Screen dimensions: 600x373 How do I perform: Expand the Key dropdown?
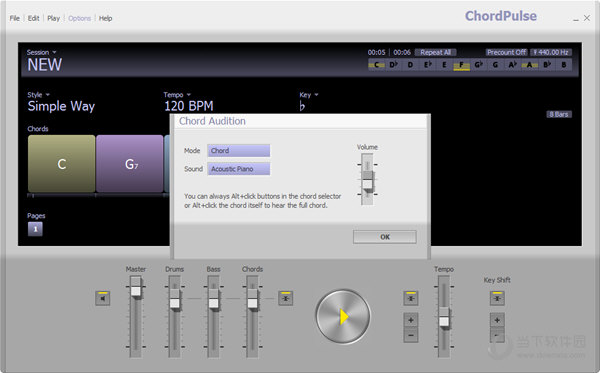click(x=309, y=94)
